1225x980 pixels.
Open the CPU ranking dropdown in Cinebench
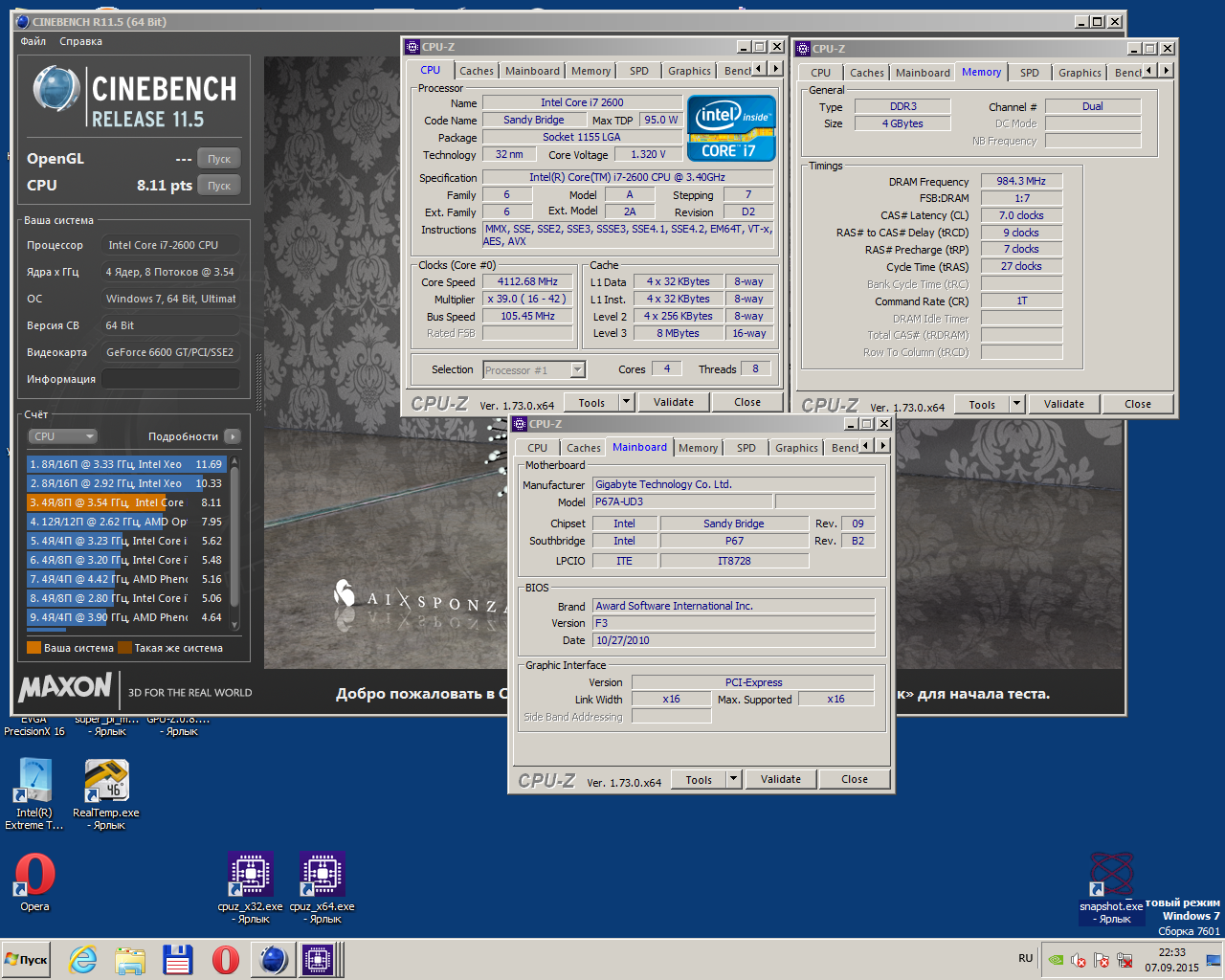(63, 436)
